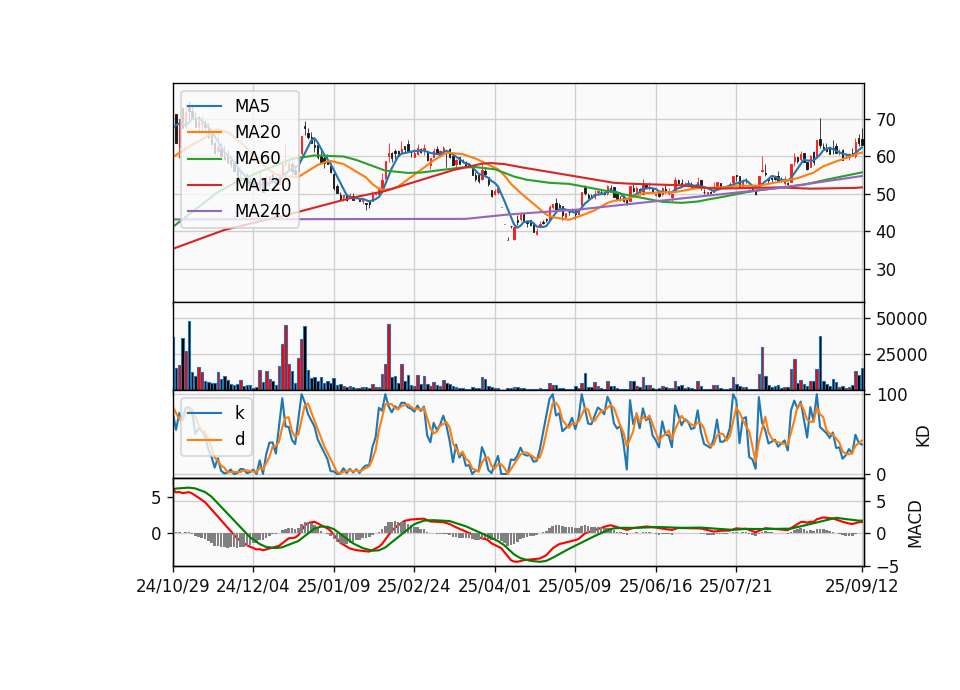960x690 pixels.
Task: Click the d legend label in KD panel
Action: point(240,439)
